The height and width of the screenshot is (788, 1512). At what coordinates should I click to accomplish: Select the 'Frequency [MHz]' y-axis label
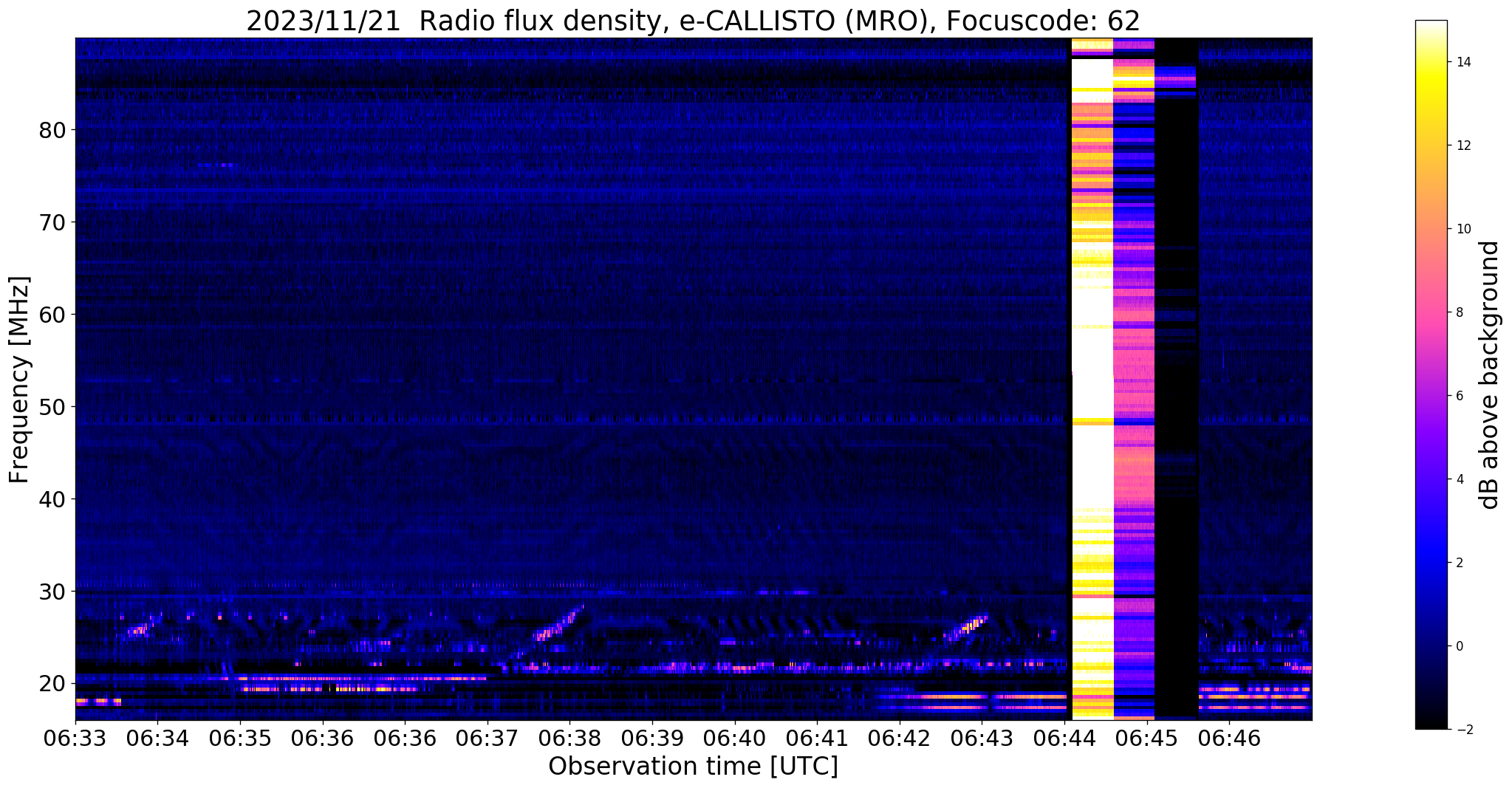[x=20, y=380]
